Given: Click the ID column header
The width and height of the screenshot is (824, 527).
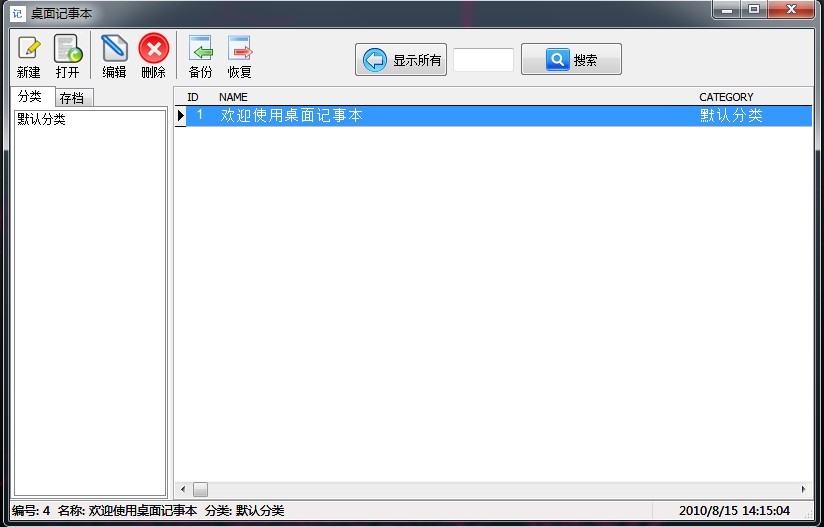Looking at the screenshot, I should (193, 97).
